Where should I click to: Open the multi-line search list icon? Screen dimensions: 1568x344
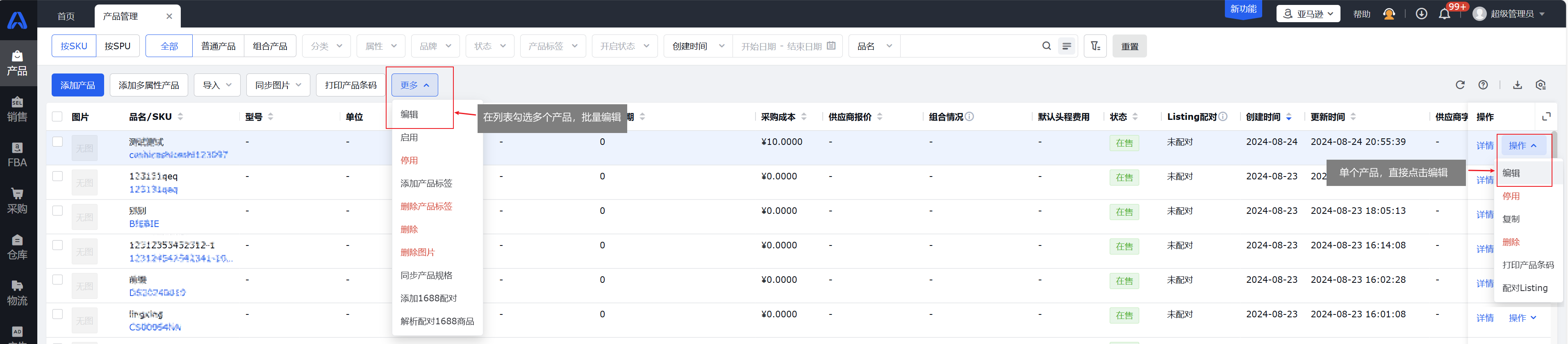pos(1066,46)
